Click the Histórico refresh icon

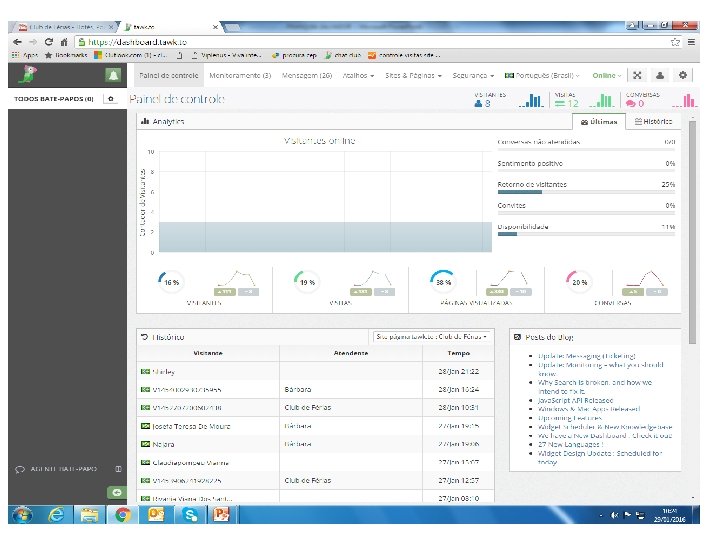coord(145,337)
